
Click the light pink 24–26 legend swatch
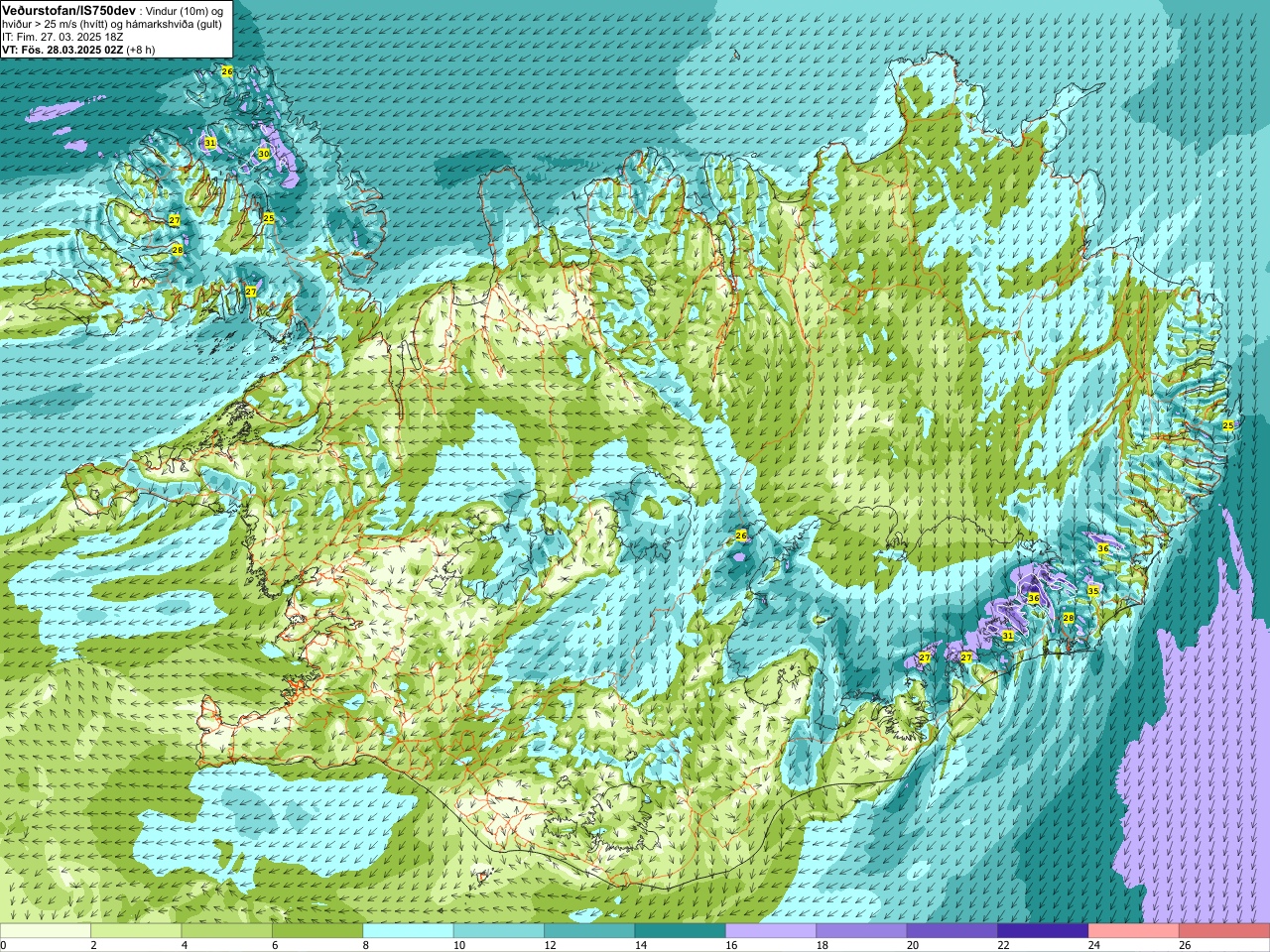coord(1134,931)
